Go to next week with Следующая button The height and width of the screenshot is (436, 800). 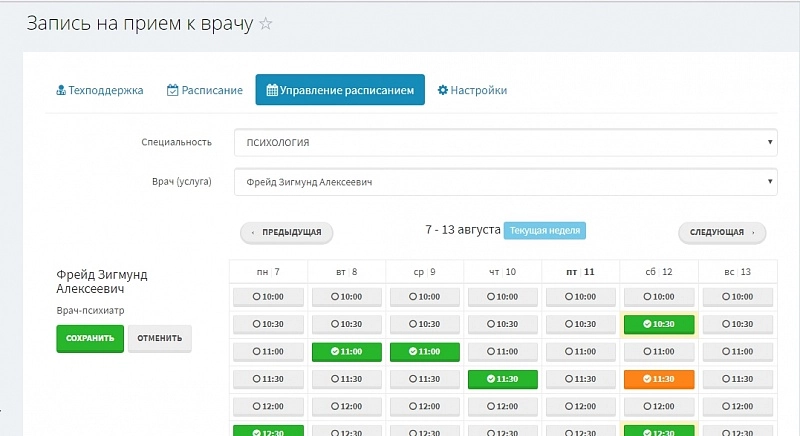point(722,232)
